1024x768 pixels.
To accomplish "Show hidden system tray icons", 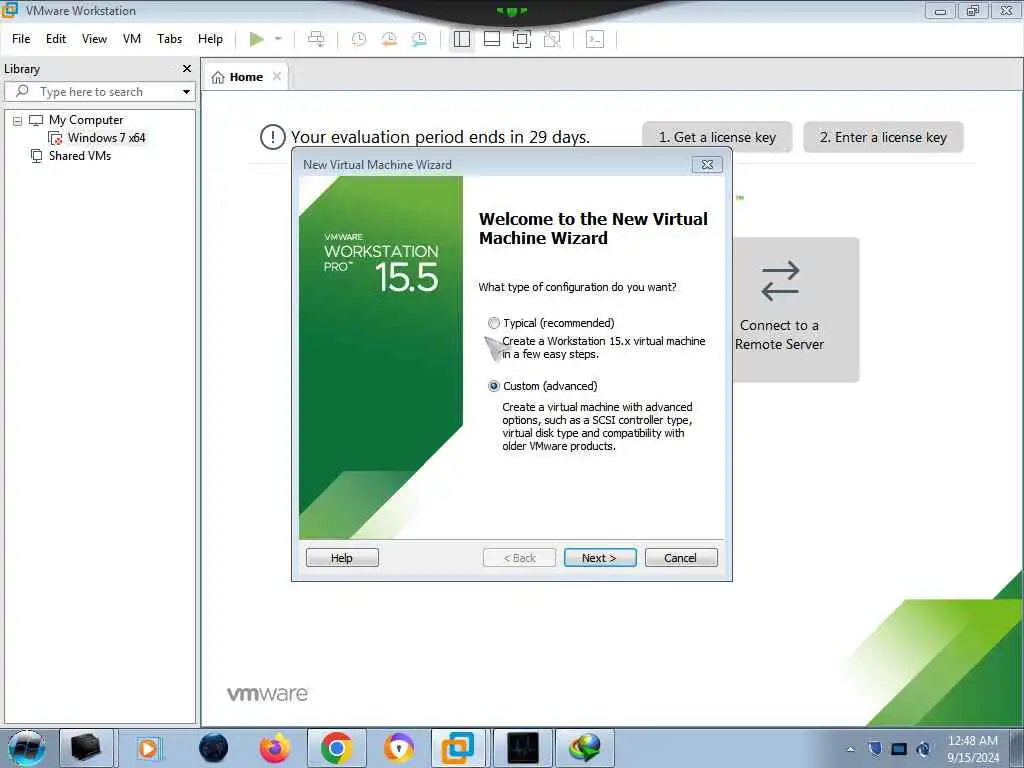I will tap(850, 749).
